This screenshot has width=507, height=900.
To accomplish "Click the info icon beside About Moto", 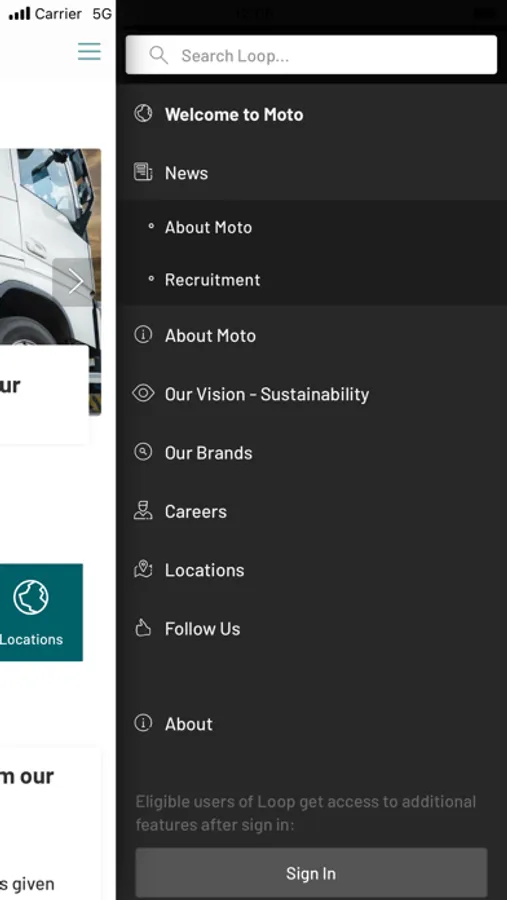I will click(143, 335).
